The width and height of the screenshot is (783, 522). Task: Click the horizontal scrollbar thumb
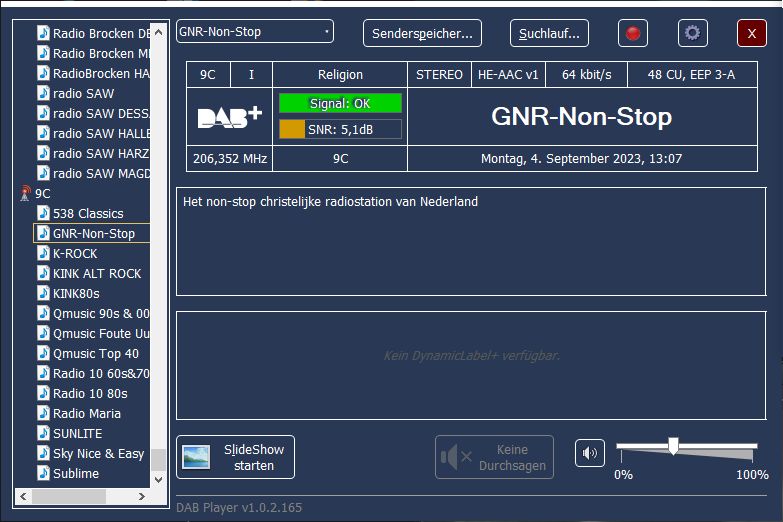tap(69, 497)
